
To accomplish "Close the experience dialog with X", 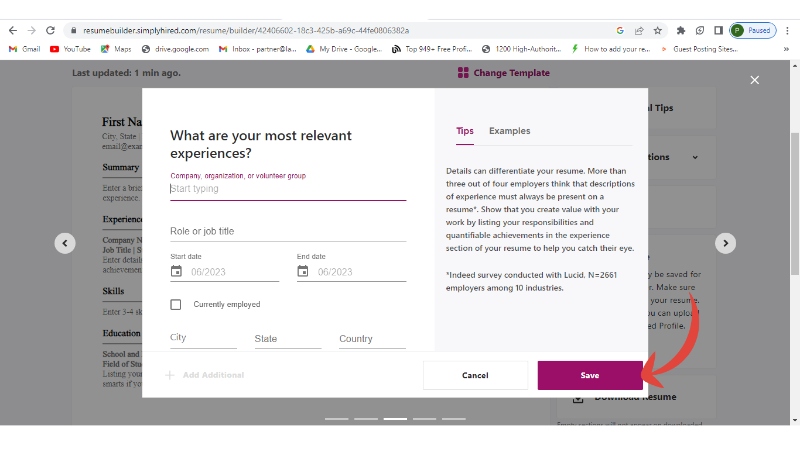I will 755,80.
